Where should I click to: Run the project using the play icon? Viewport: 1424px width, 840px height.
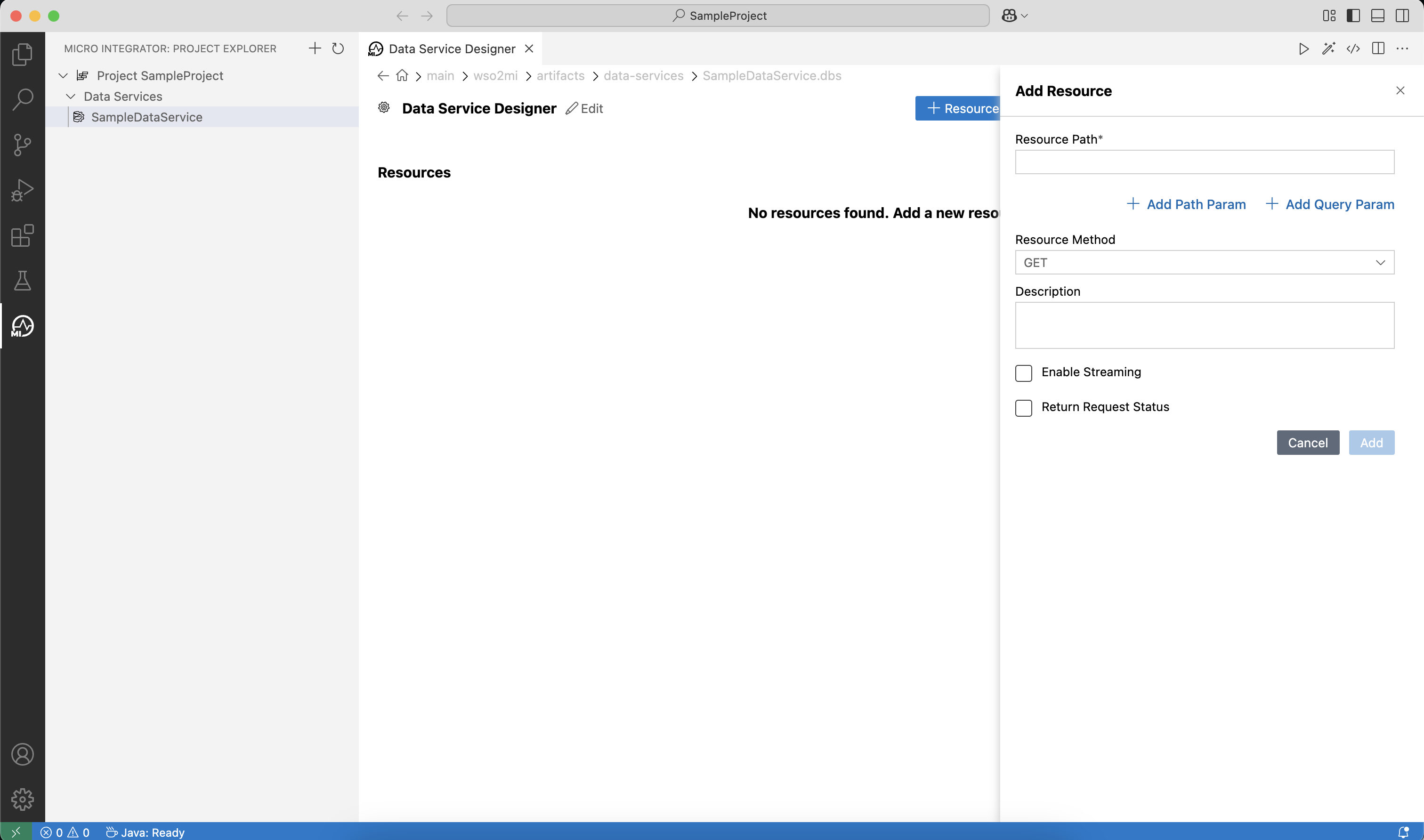tap(1303, 48)
